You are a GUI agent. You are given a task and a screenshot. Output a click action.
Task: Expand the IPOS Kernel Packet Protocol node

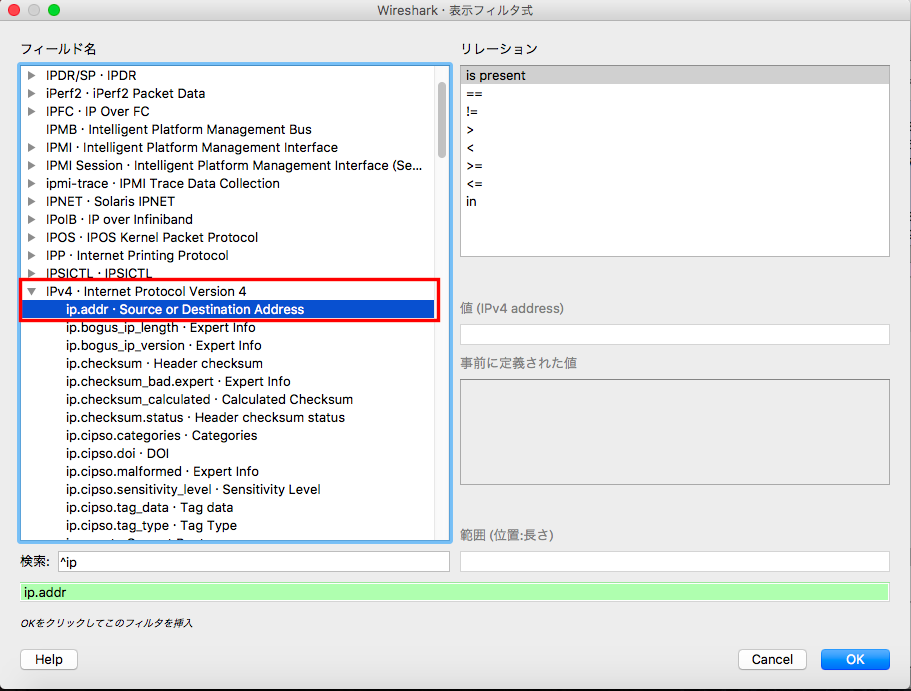click(32, 238)
